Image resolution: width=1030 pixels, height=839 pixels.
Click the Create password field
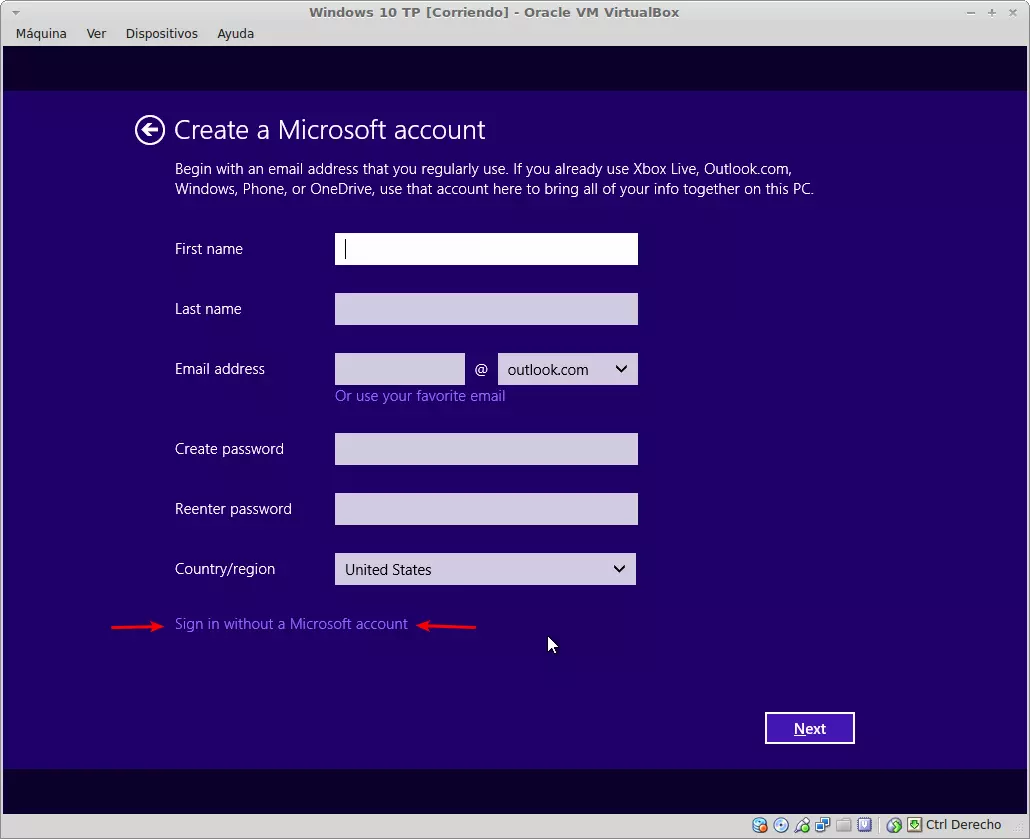pos(486,449)
